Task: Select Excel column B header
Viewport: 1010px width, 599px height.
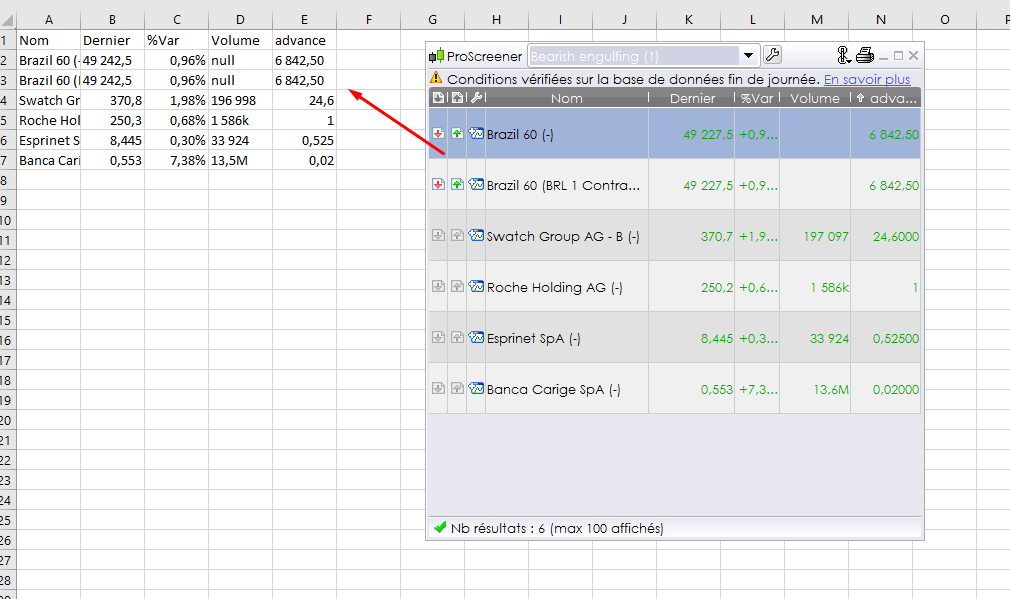Action: tap(112, 19)
